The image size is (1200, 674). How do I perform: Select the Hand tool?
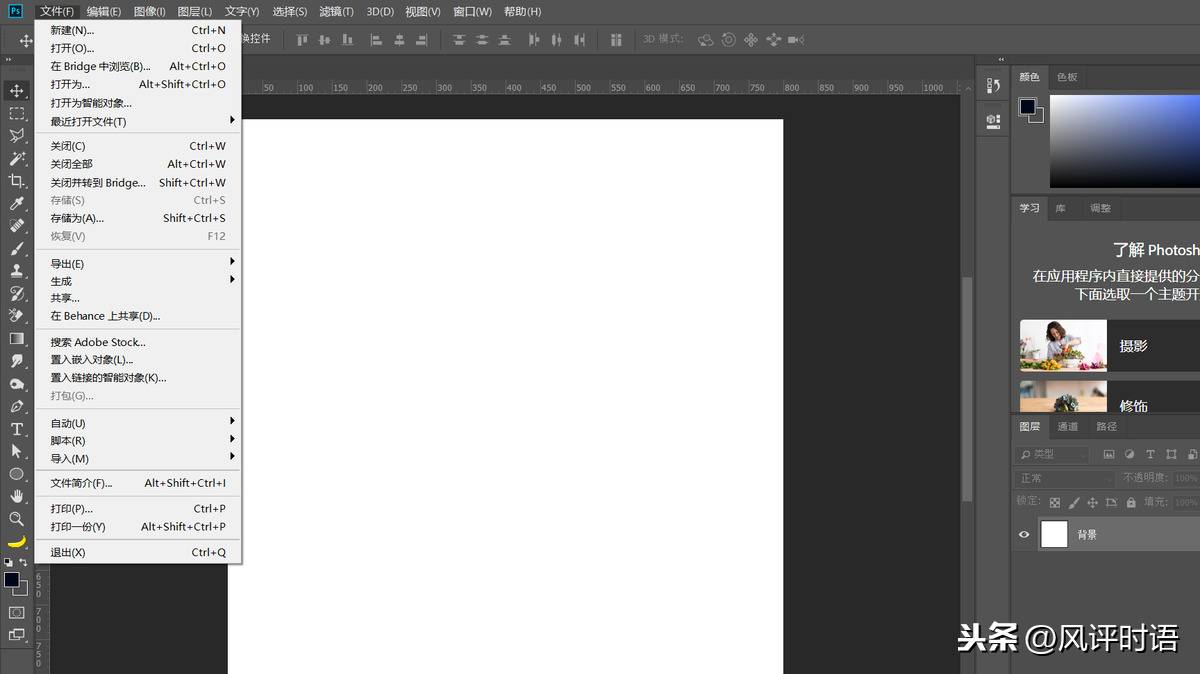coord(17,496)
